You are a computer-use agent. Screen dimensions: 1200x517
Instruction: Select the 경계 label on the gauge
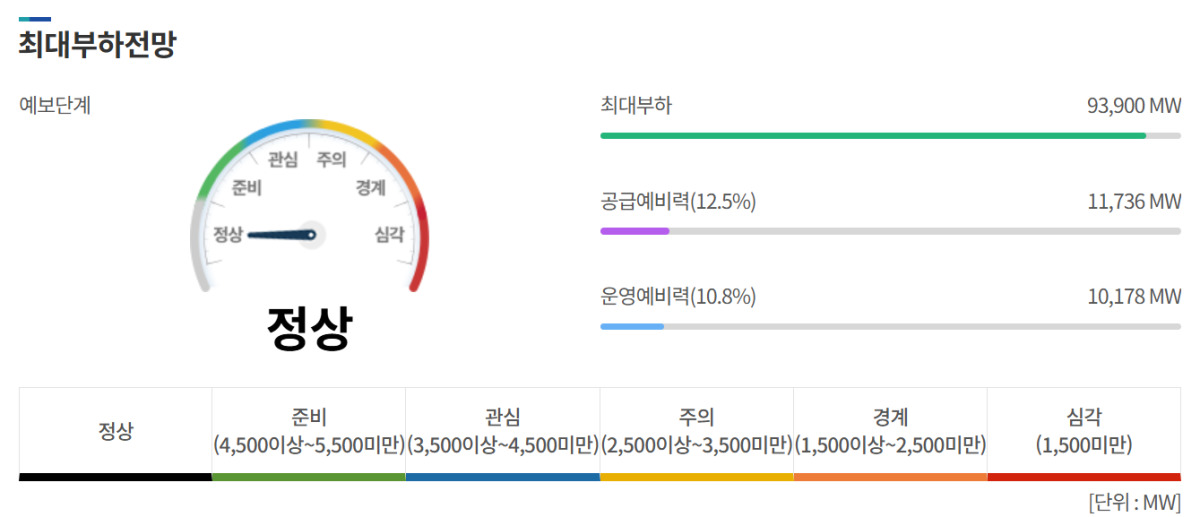[x=370, y=188]
